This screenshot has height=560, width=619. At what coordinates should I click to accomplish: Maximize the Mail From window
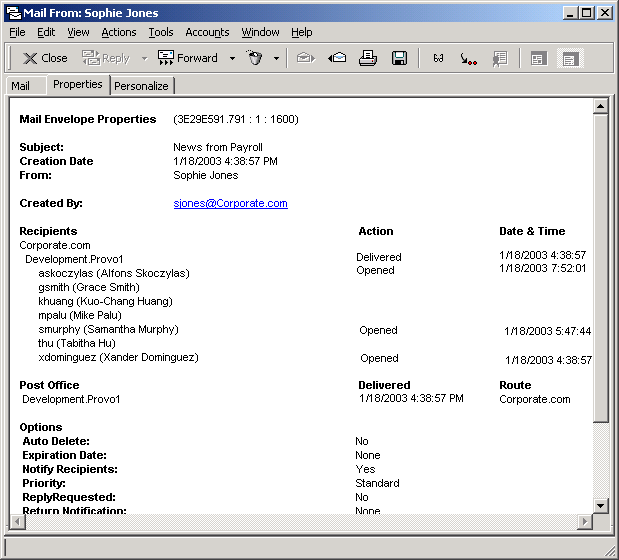pos(587,13)
